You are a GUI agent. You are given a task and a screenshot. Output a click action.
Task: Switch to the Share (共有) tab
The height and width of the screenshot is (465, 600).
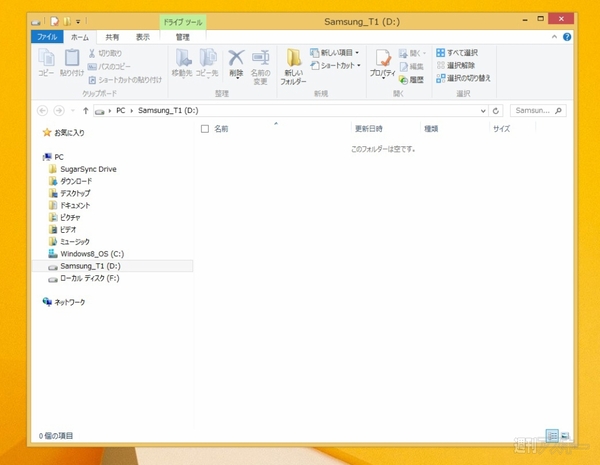click(x=112, y=37)
